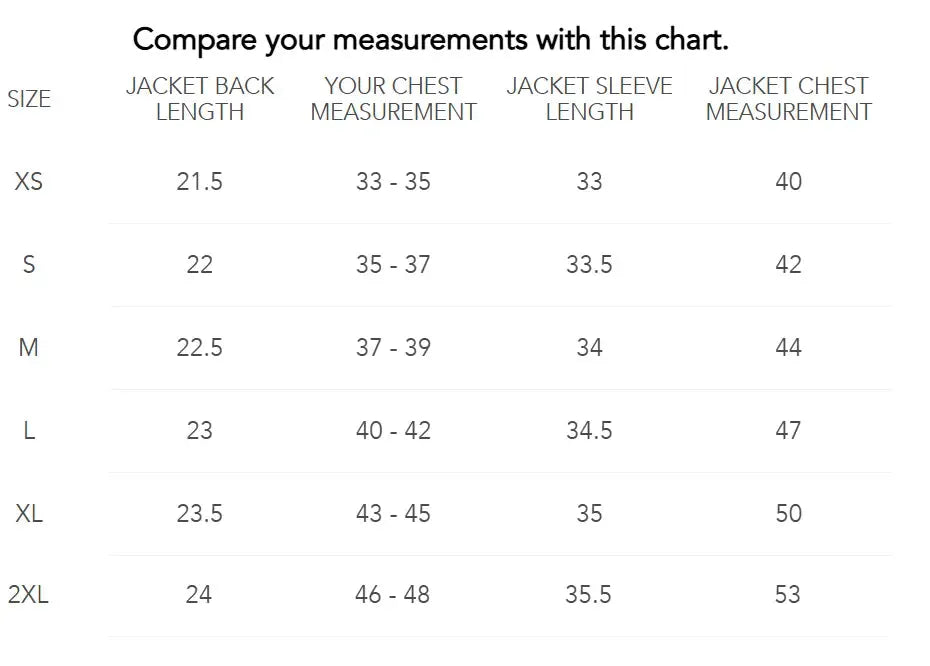Click the 2XL size row label
The width and height of the screenshot is (930, 666).
pyautogui.click(x=29, y=595)
